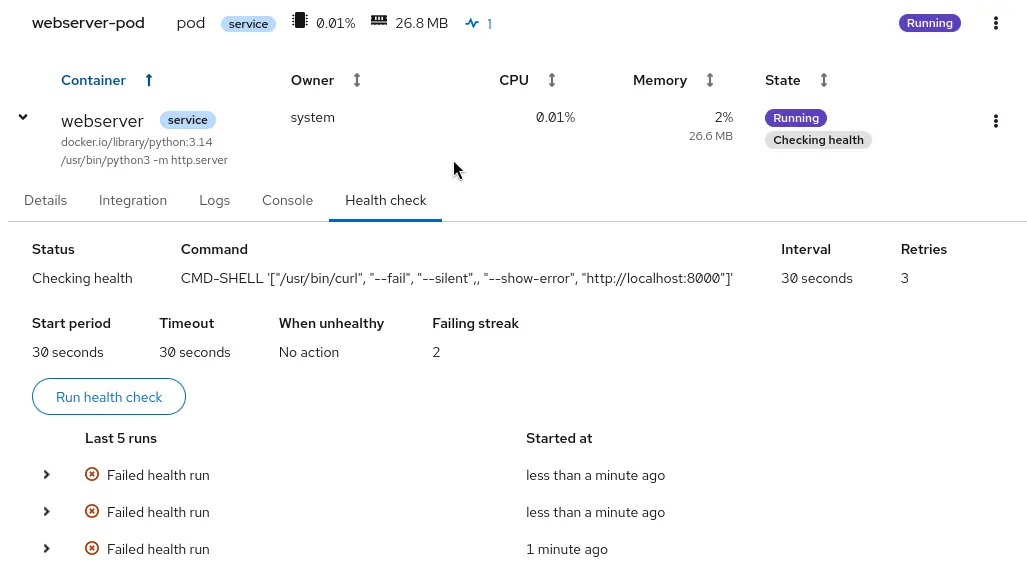Image resolution: width=1027 pixels, height=574 pixels.
Task: Click the Container column header
Action: pos(93,80)
